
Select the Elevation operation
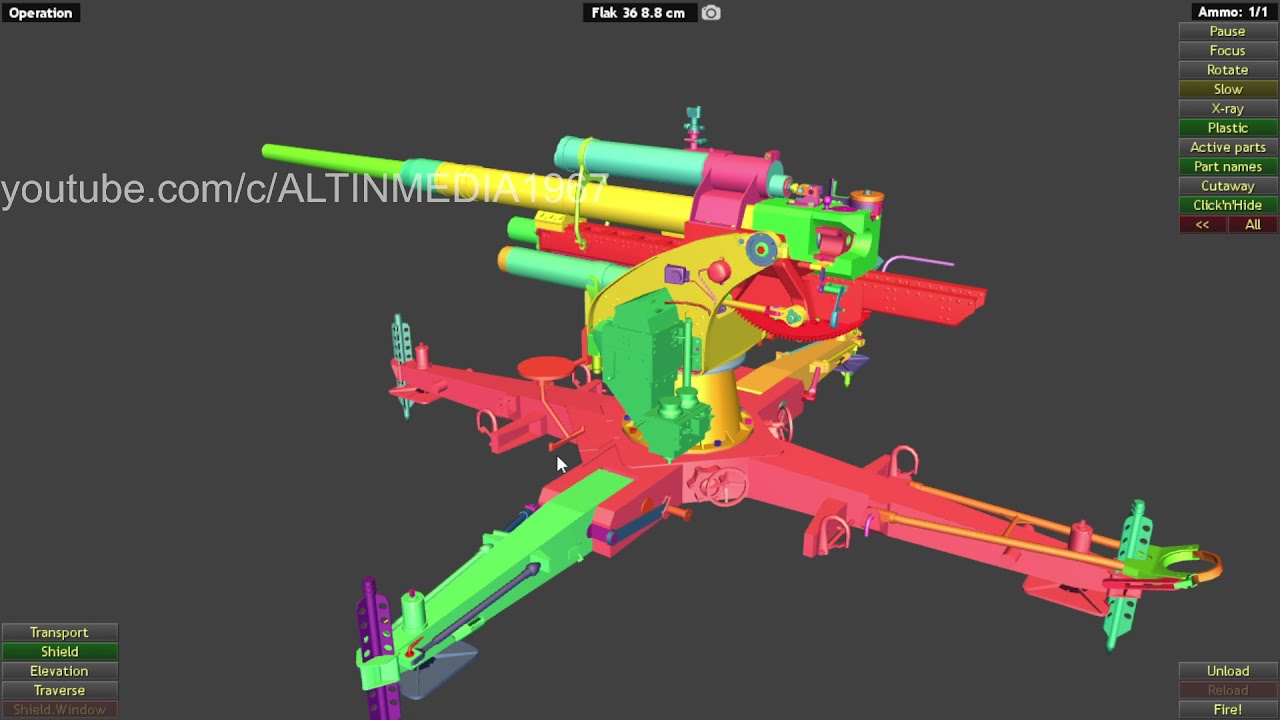[59, 671]
